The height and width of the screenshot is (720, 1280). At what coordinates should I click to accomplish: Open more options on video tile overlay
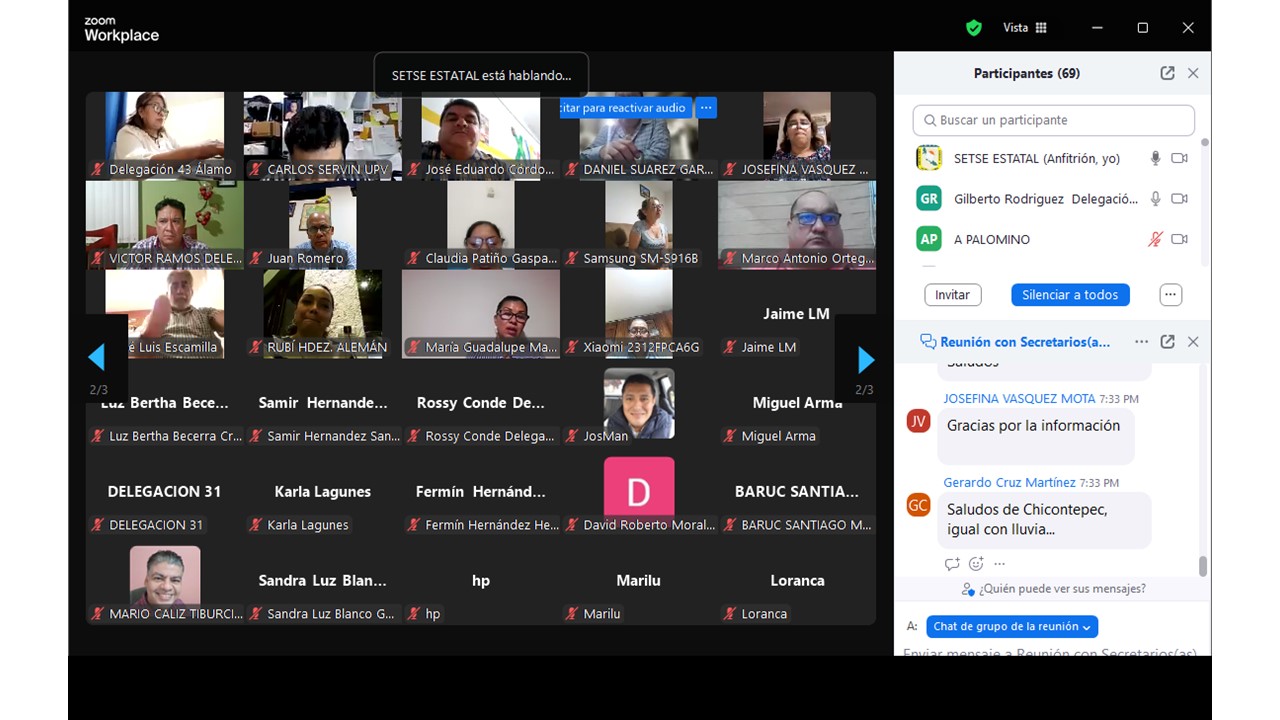[x=706, y=107]
